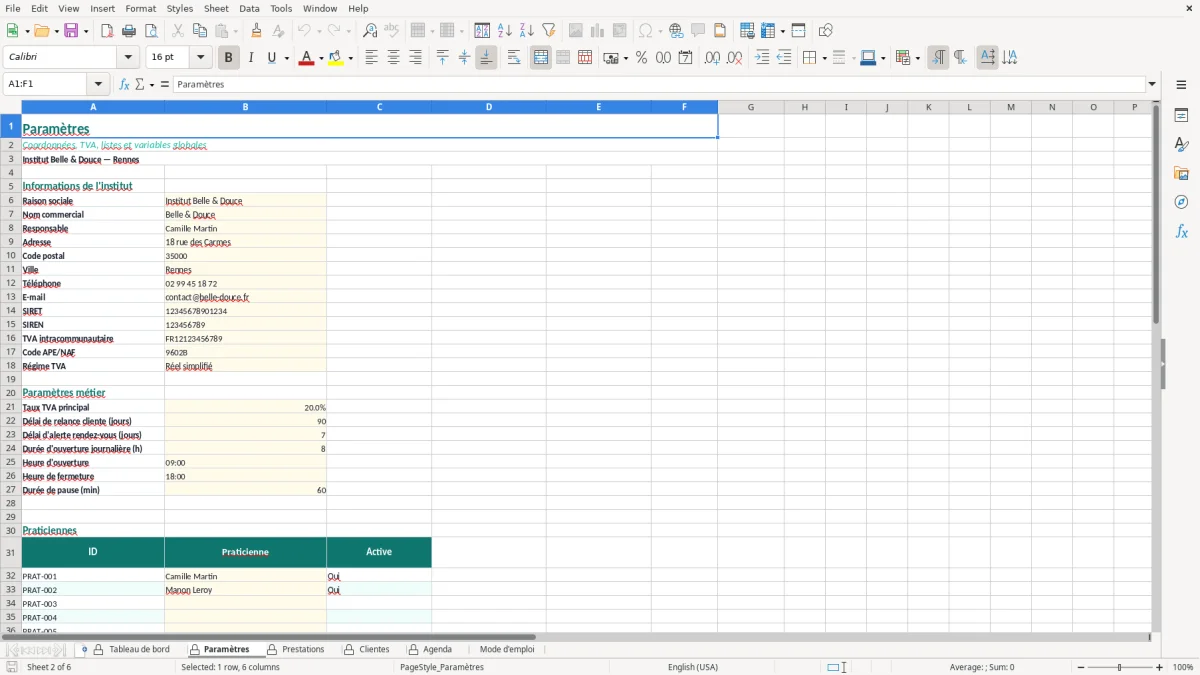Switch to the Tableau de bord tab

(x=139, y=650)
